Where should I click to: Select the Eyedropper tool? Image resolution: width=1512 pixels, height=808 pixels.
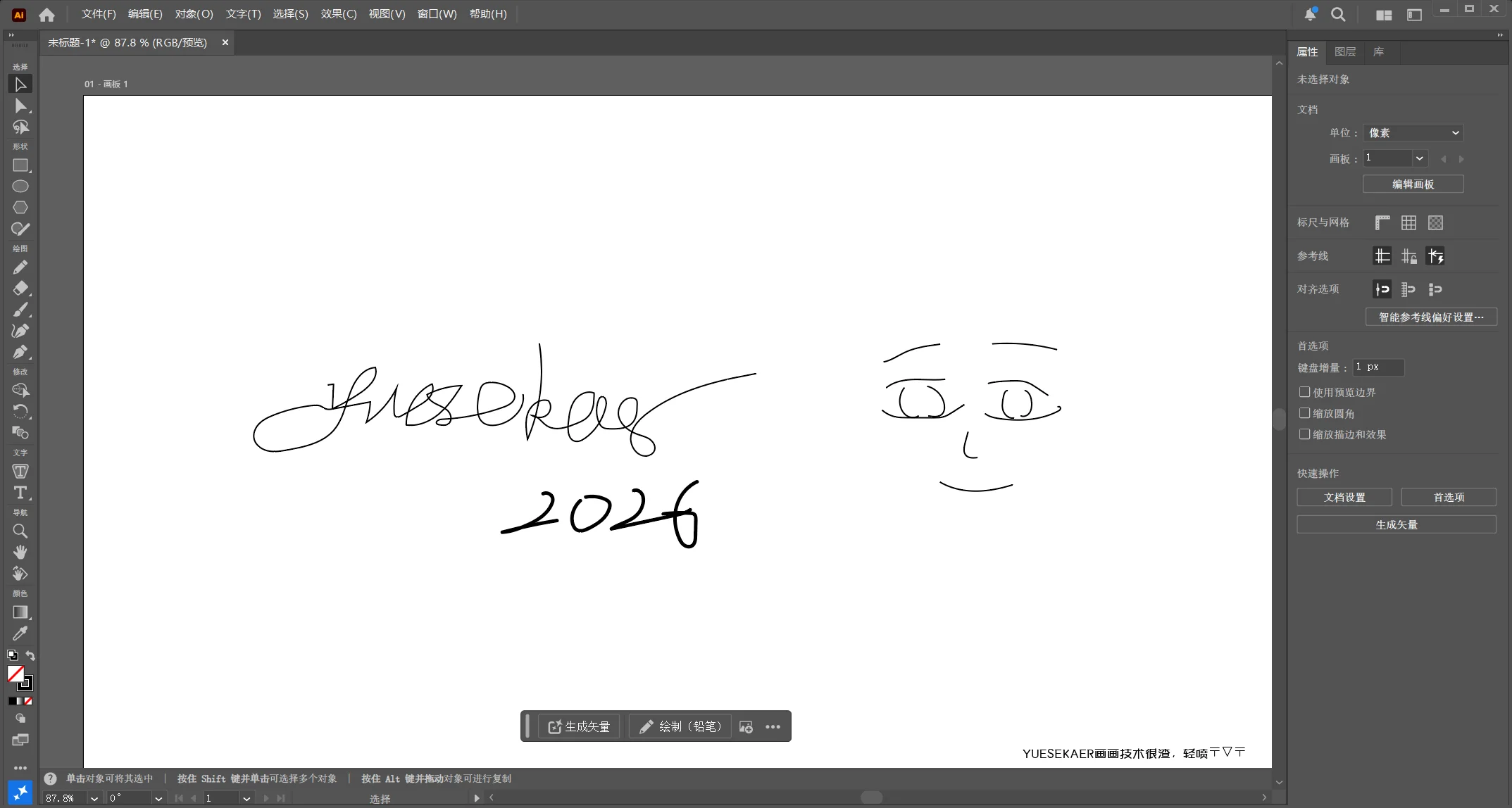20,633
